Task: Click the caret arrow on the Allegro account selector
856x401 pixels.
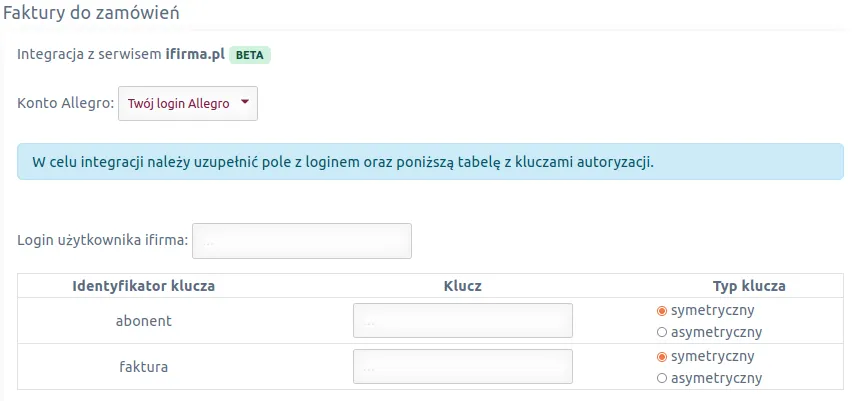Action: 245,102
